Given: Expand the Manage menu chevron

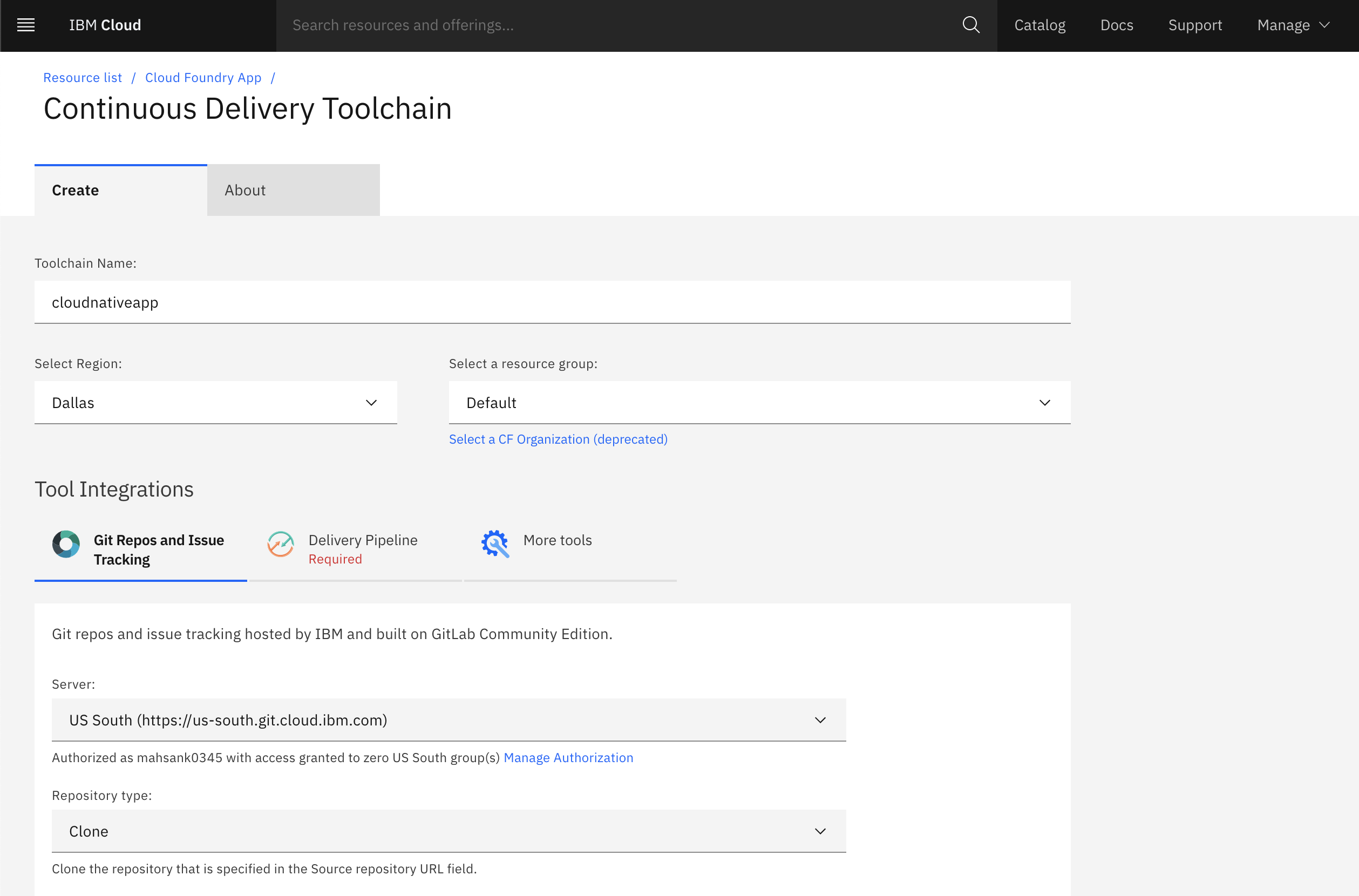Looking at the screenshot, I should pos(1324,25).
